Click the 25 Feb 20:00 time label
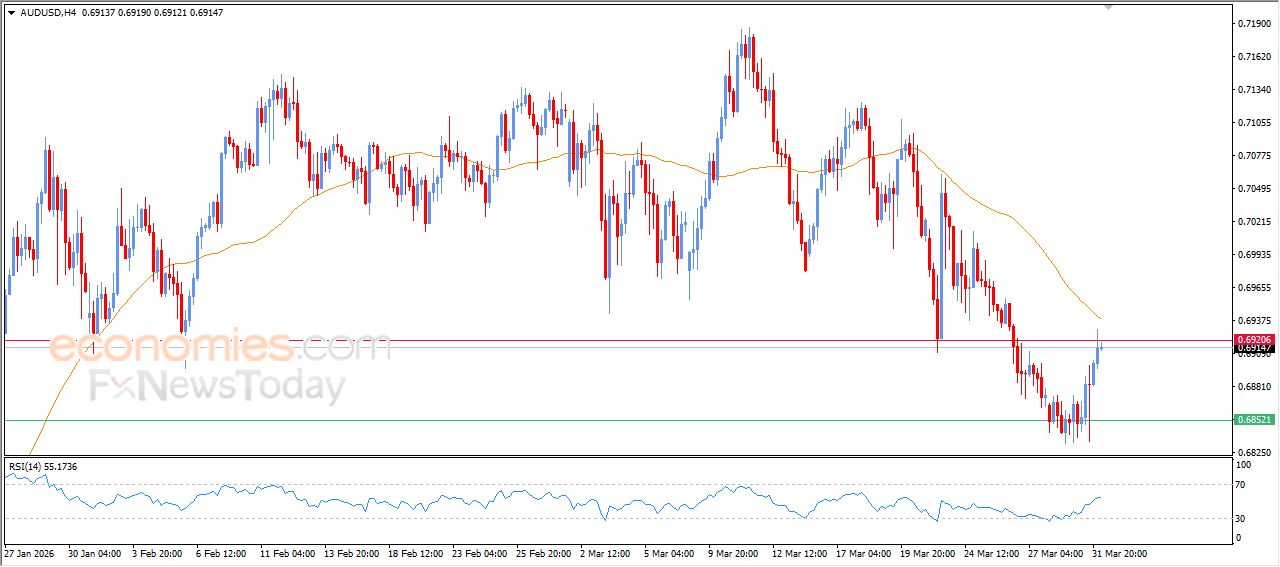This screenshot has height=567, width=1280. [x=544, y=552]
